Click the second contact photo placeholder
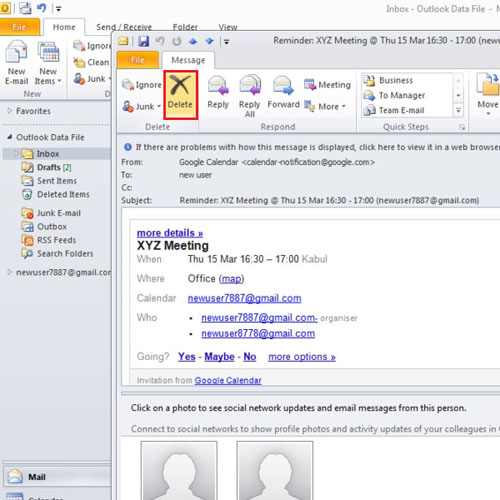The image size is (500, 500). 275,470
